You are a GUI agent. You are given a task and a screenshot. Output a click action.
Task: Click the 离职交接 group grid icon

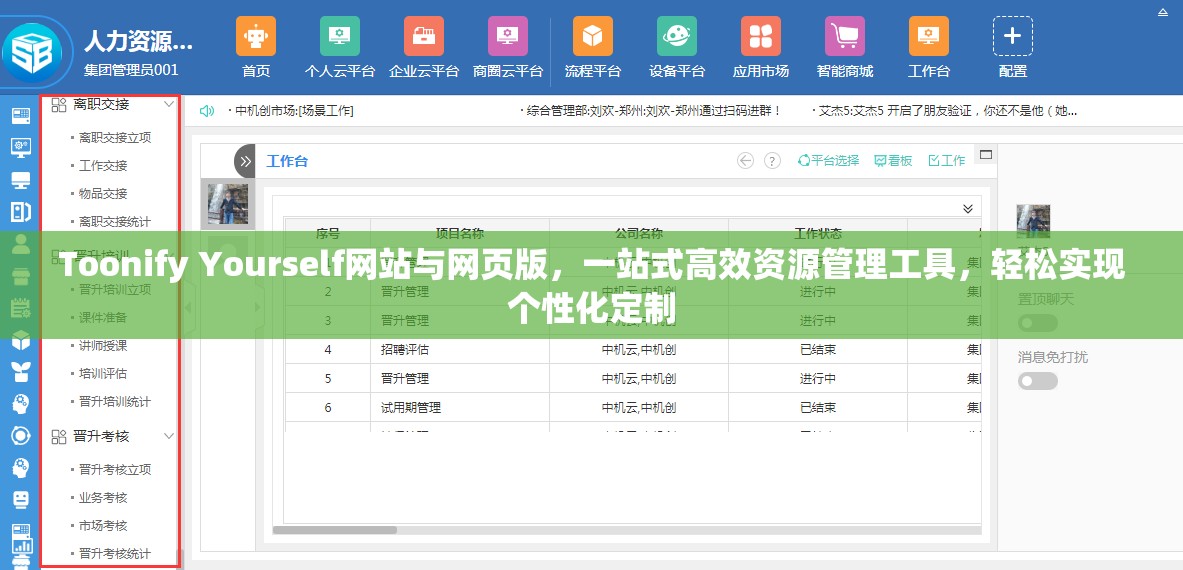59,105
